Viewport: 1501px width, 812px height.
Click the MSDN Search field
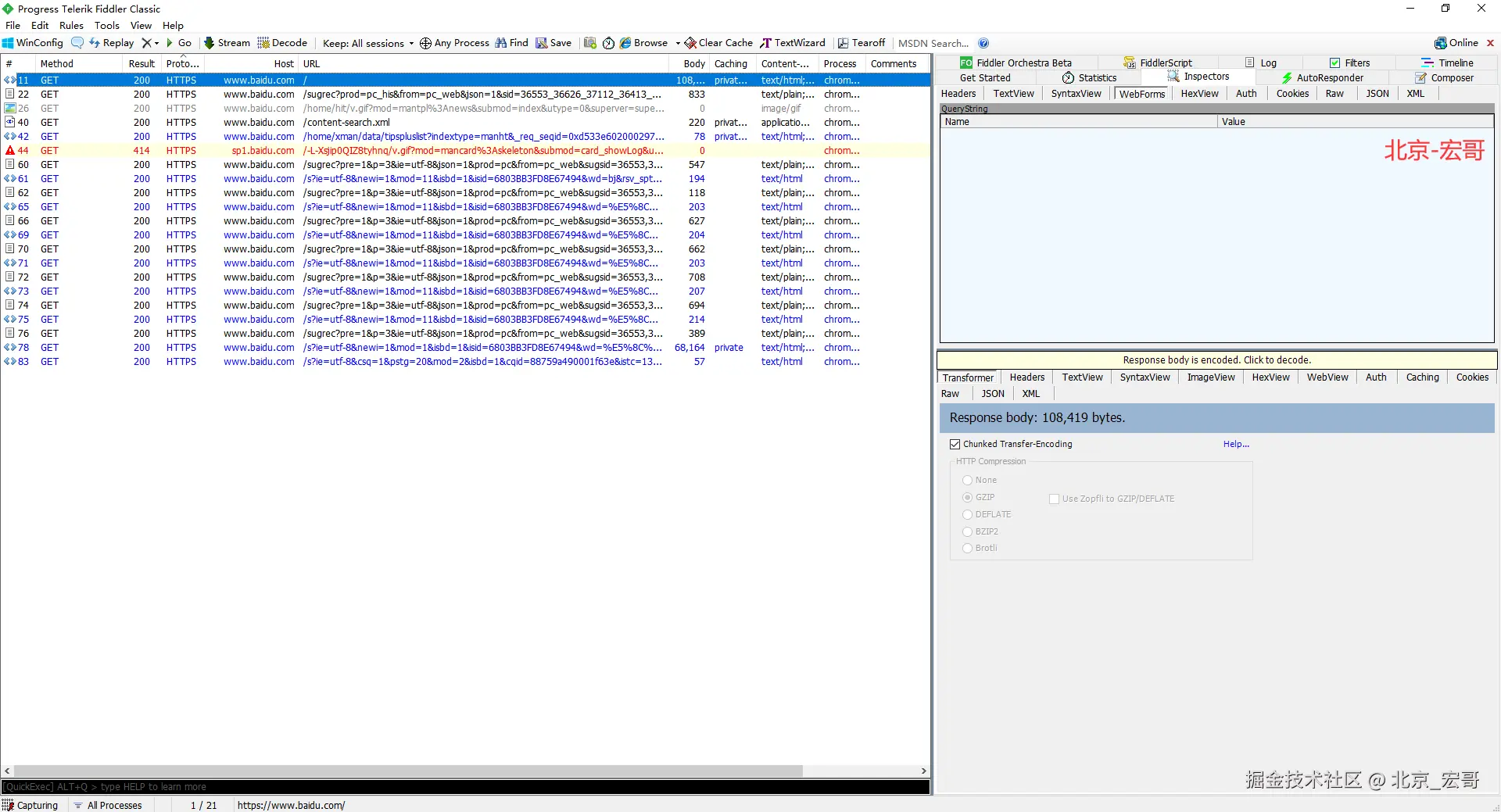933,43
